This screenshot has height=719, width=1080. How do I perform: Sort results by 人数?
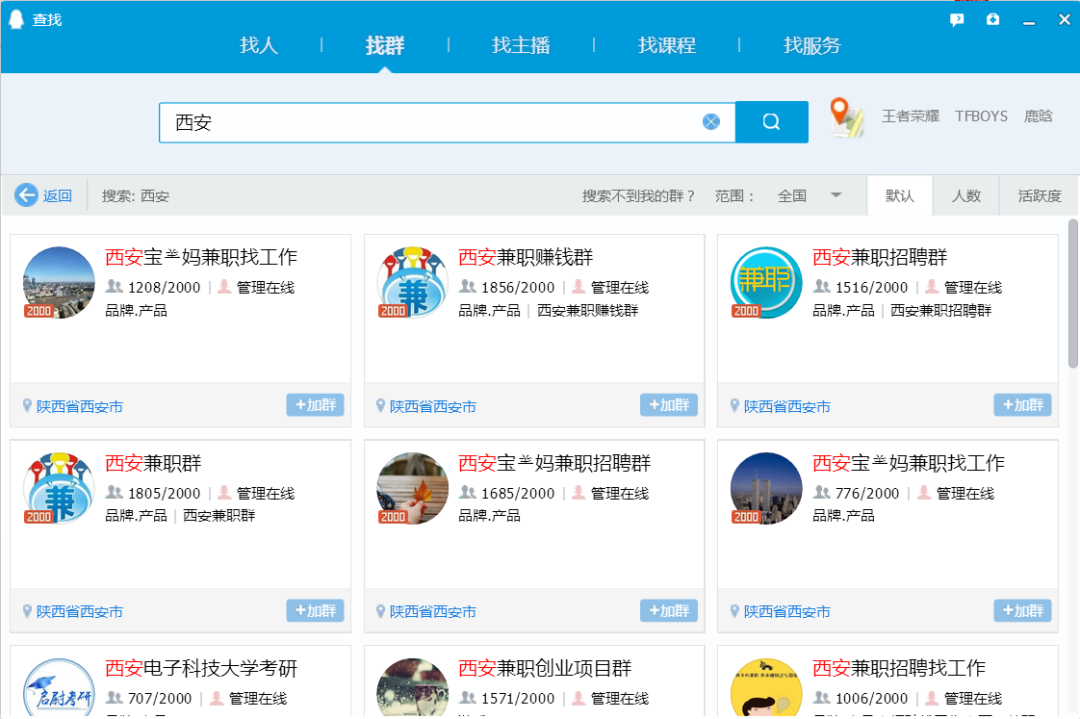966,196
